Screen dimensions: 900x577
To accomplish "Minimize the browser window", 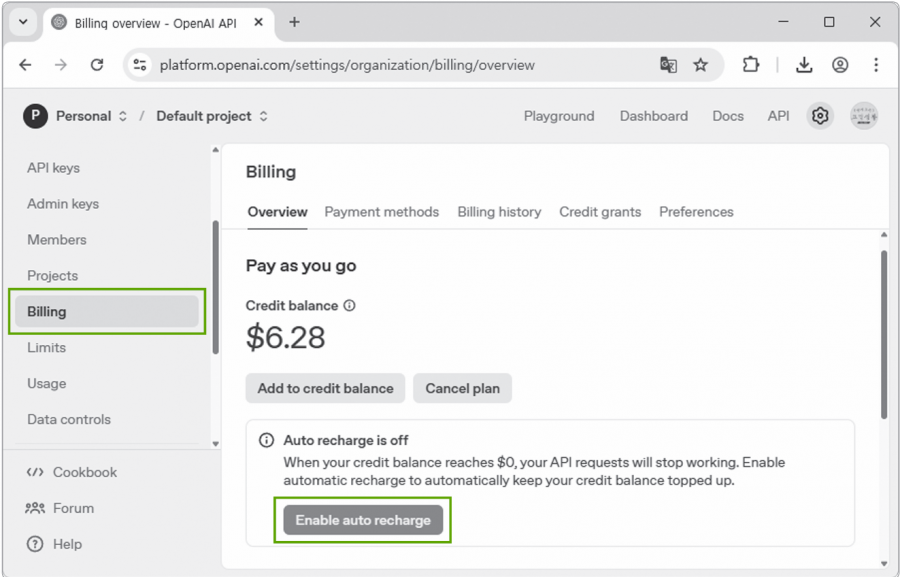I will tap(783, 22).
